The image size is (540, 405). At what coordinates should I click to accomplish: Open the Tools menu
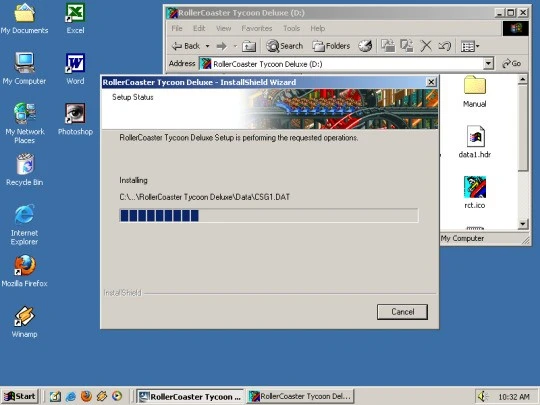tap(291, 28)
